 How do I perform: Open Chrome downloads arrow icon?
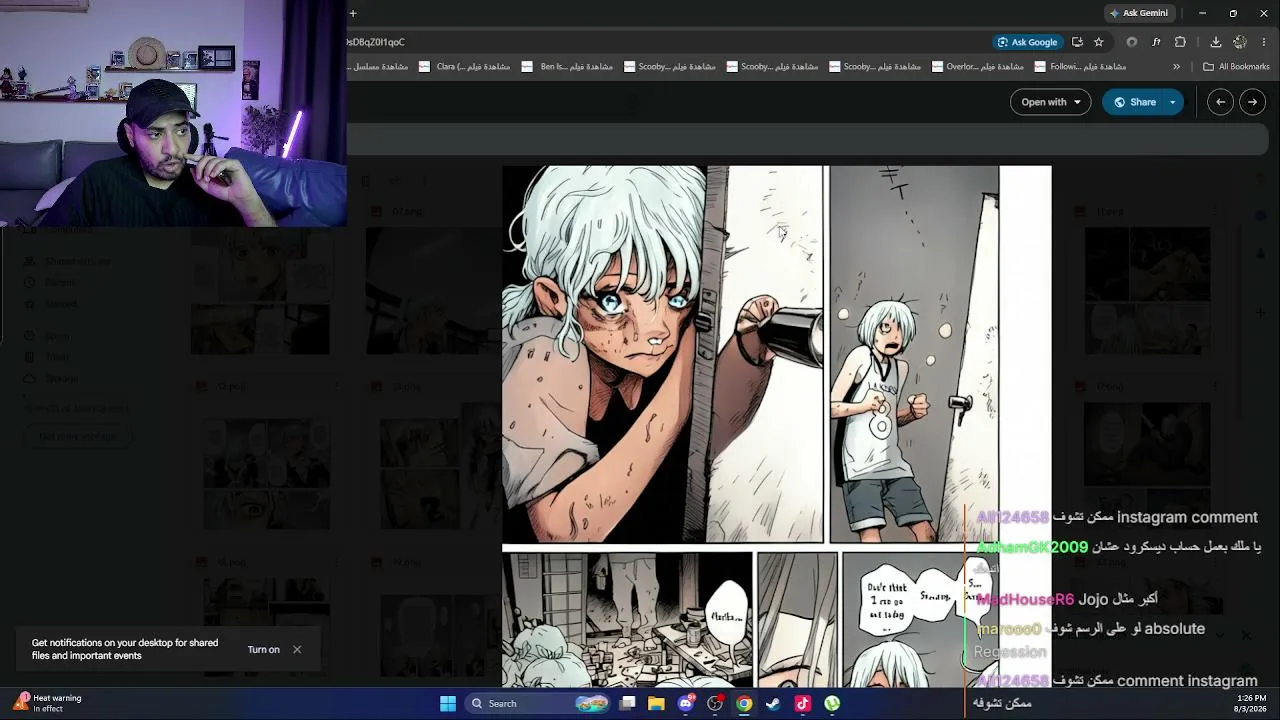(1216, 42)
